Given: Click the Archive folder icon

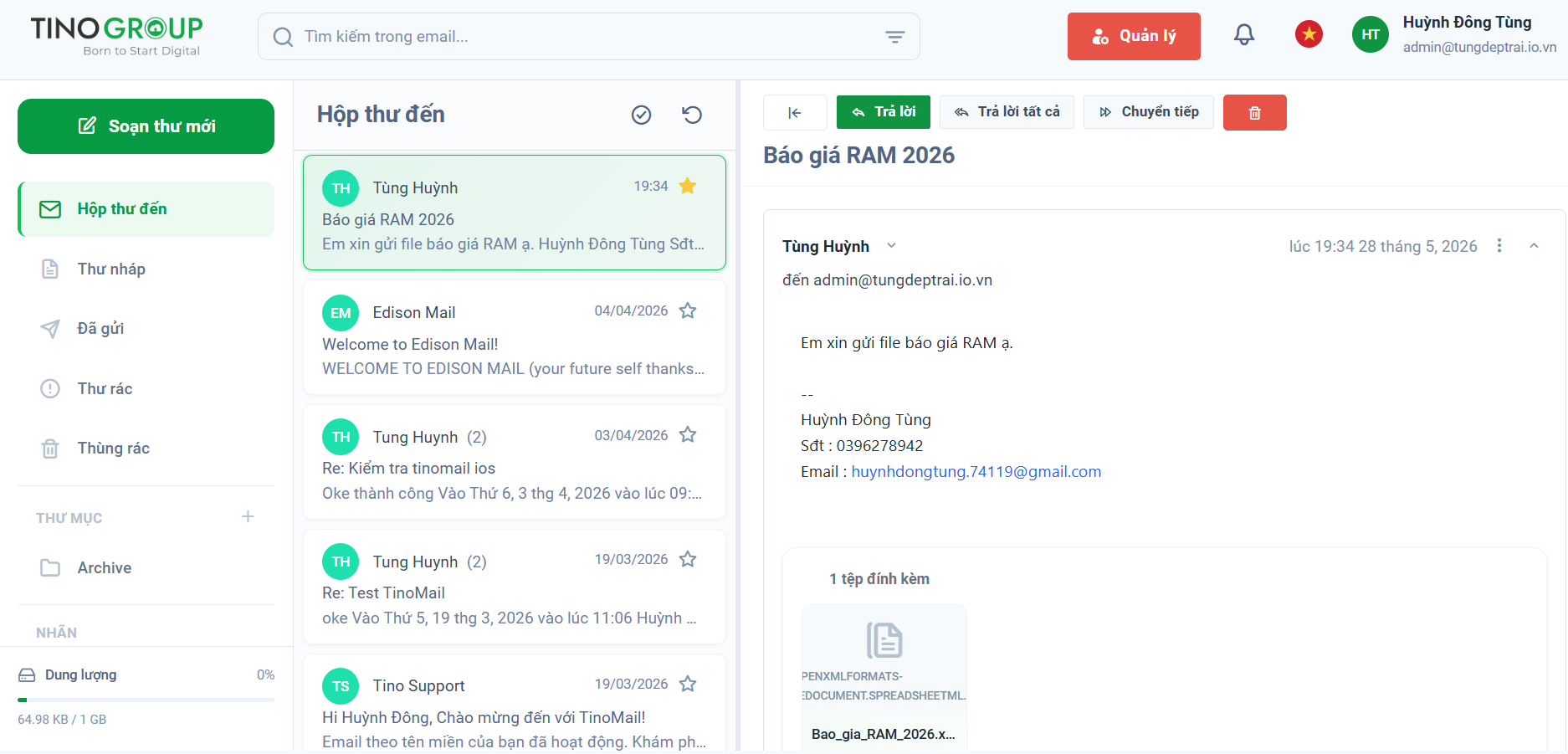Looking at the screenshot, I should 50,567.
